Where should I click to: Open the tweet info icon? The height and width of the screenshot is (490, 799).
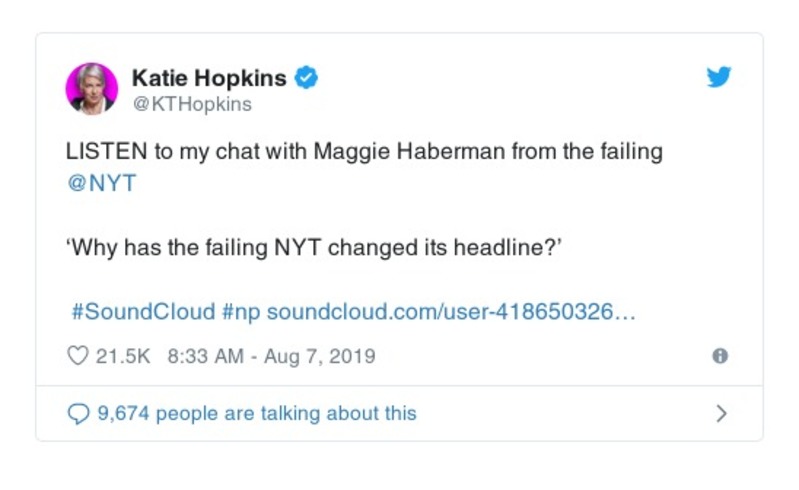tap(719, 356)
